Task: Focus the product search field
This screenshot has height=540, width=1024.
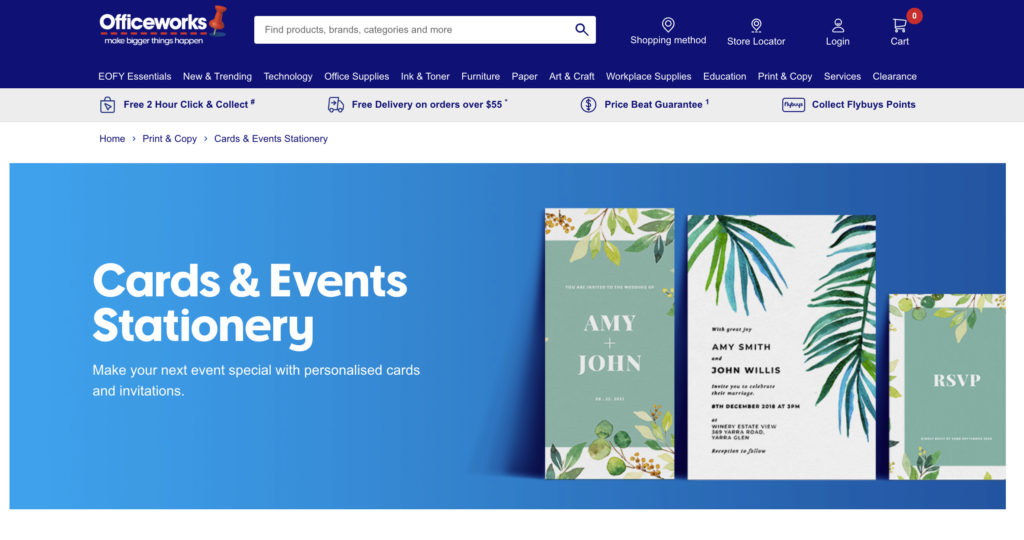Action: (424, 29)
